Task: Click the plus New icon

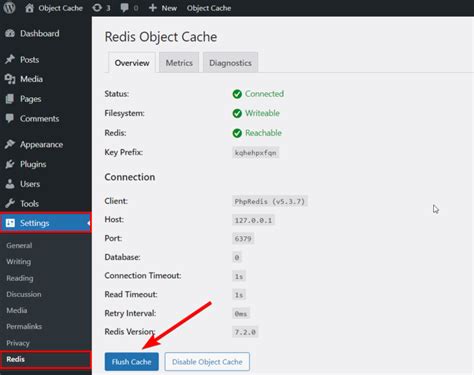Action: tap(153, 8)
